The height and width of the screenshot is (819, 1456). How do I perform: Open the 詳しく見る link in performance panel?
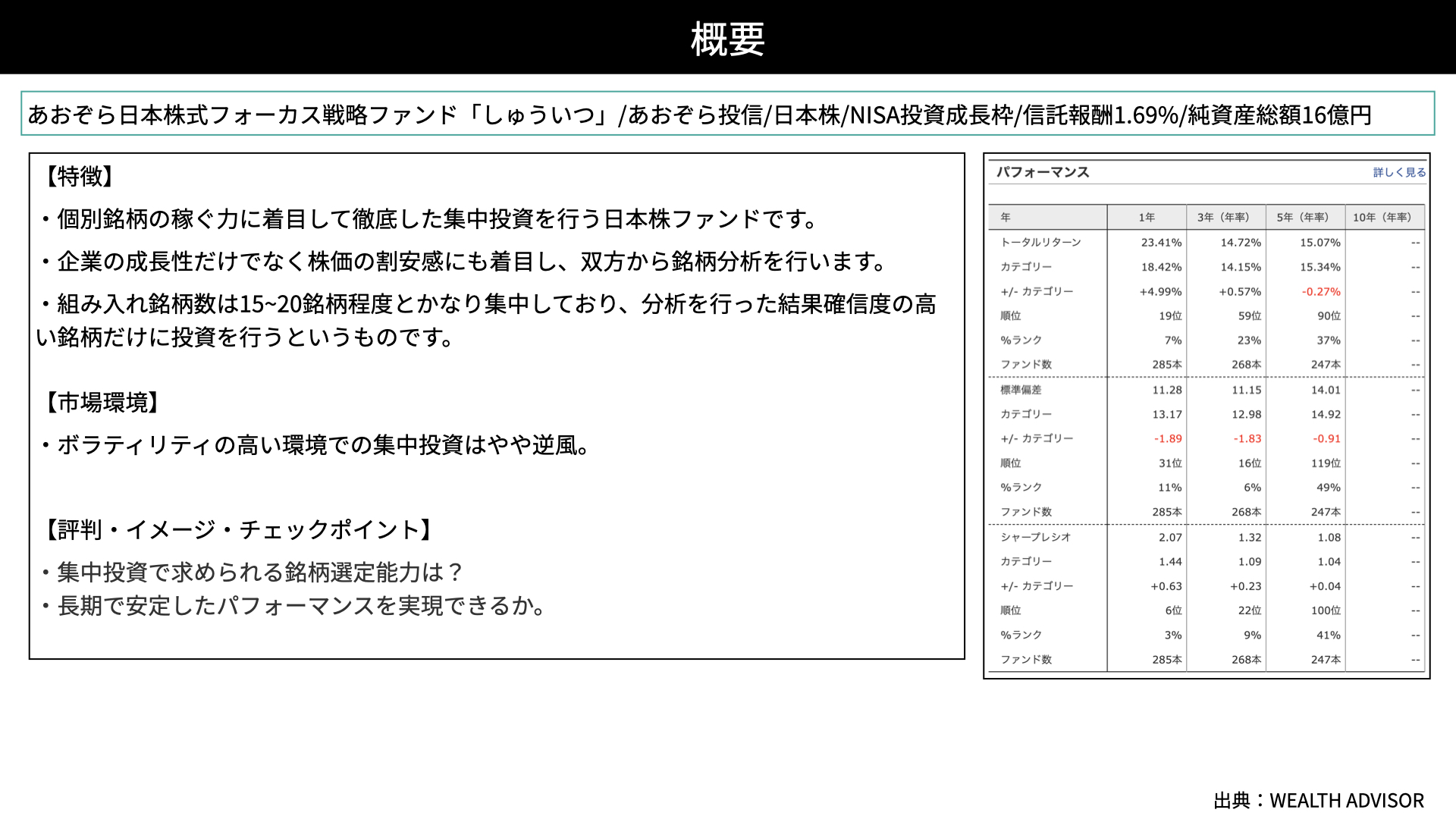tap(1399, 173)
